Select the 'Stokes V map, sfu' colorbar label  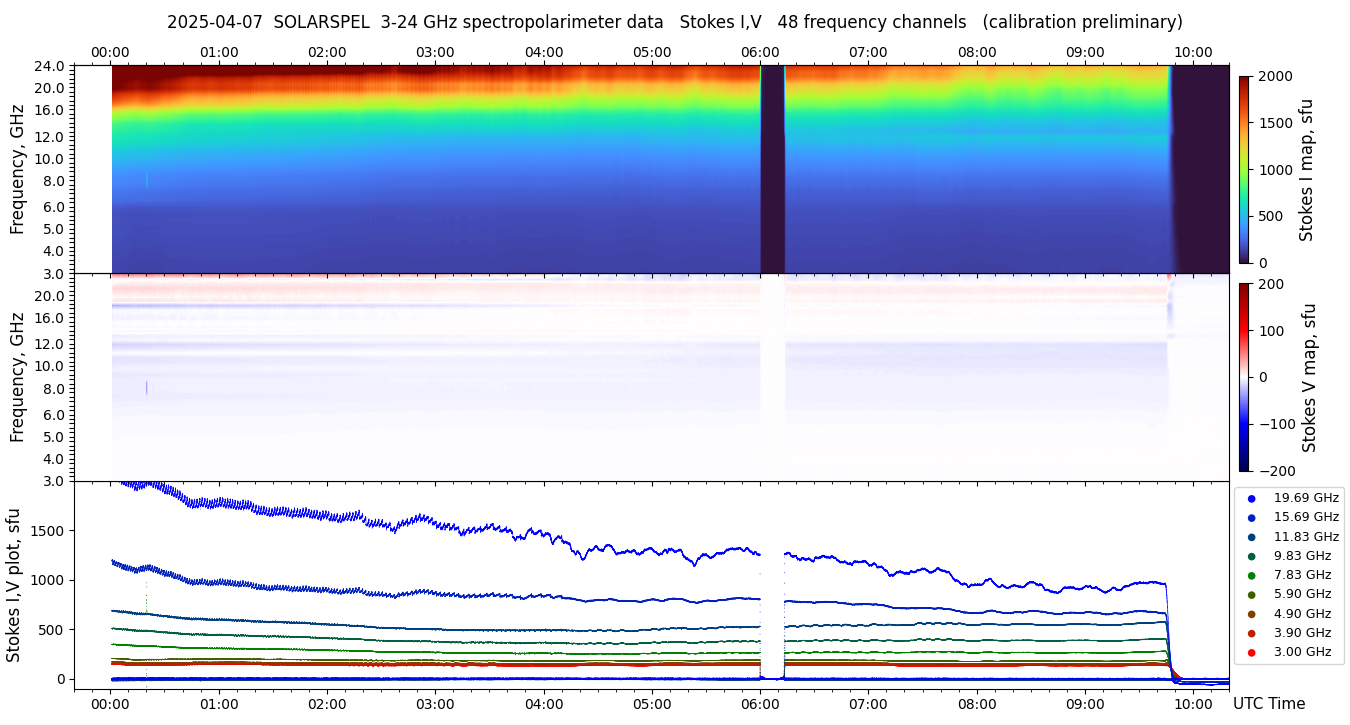[x=1309, y=377]
